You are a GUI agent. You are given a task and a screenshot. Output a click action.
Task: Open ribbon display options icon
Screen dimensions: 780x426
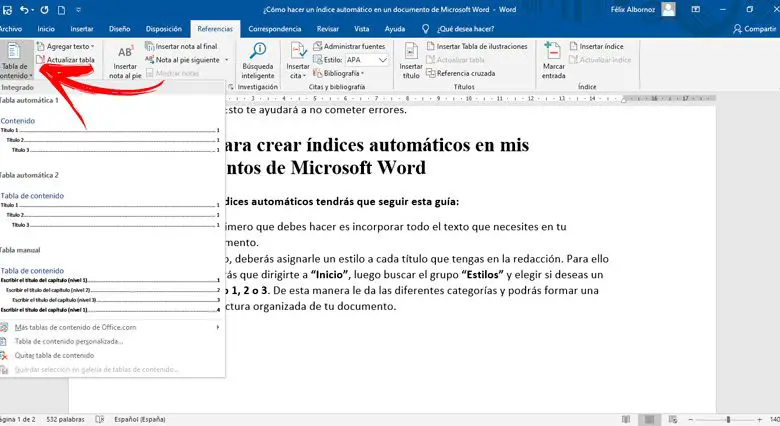pyautogui.click(x=695, y=9)
